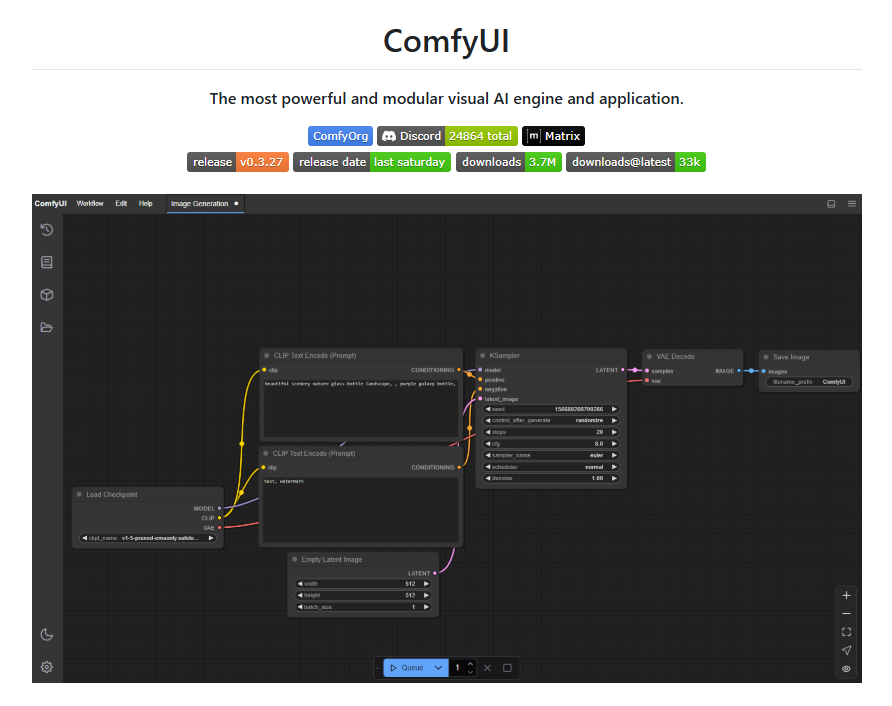Increase batch count stepper up arrow
Viewport: 892px width, 706px height.
(470, 664)
